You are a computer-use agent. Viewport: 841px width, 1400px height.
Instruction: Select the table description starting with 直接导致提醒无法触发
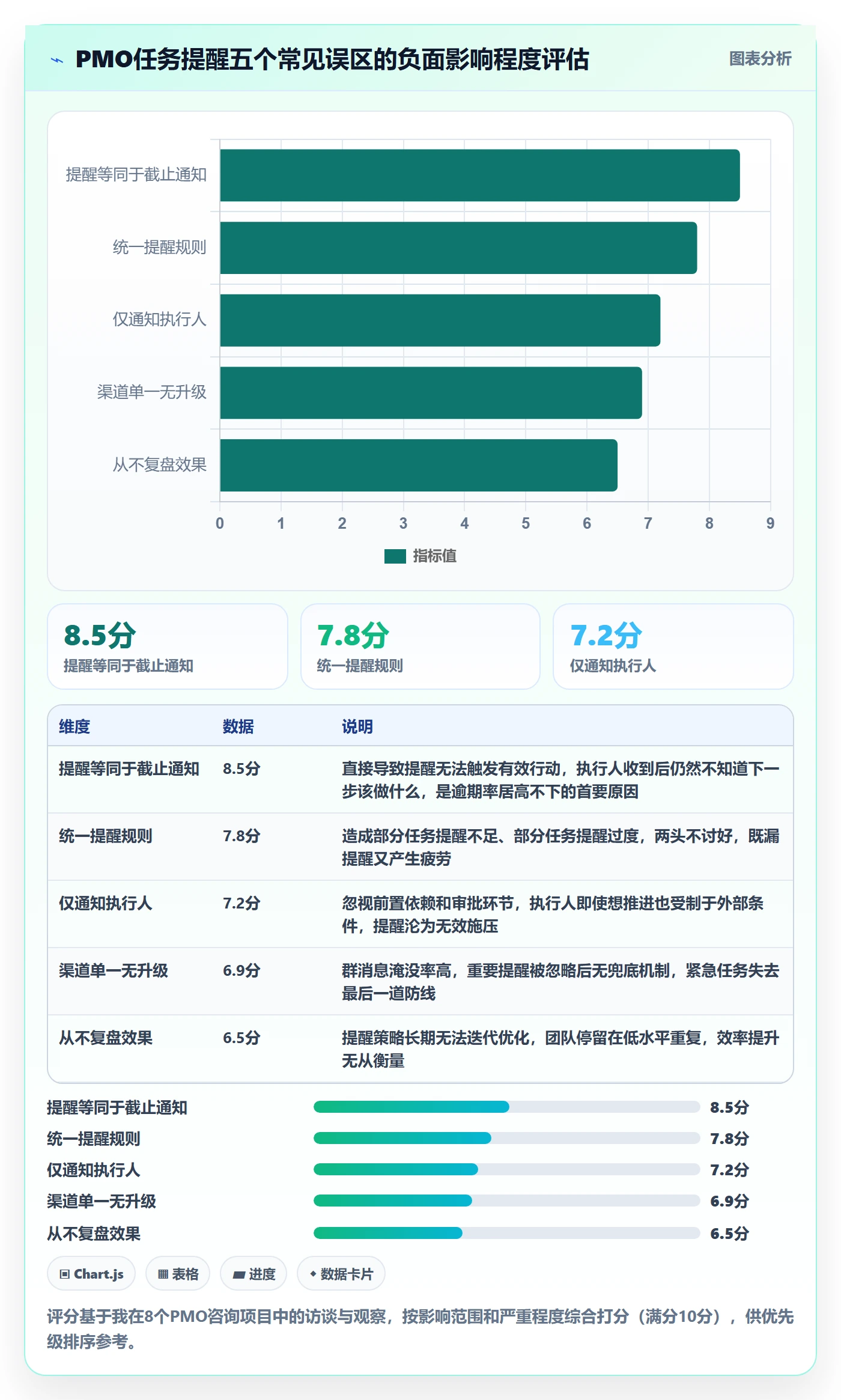tap(560, 780)
